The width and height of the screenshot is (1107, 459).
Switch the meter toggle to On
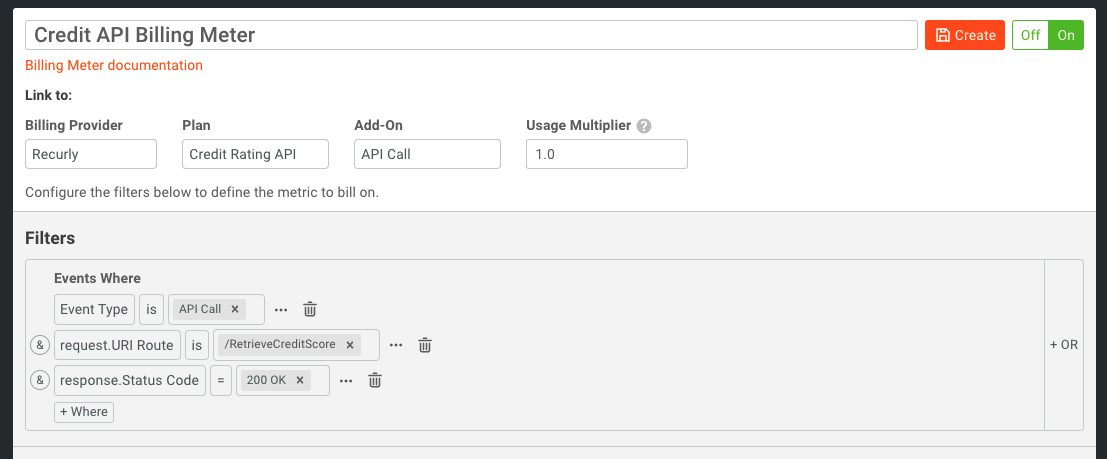[1066, 35]
